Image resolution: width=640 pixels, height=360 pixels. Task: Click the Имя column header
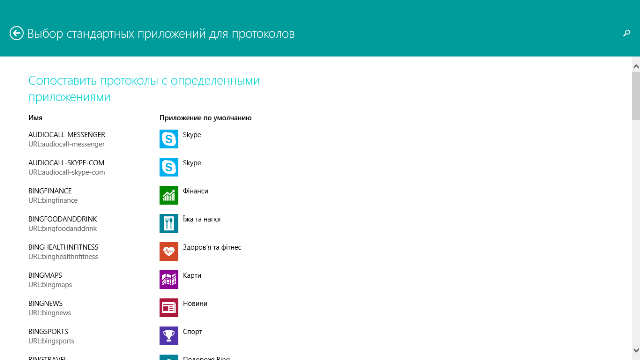pos(36,118)
